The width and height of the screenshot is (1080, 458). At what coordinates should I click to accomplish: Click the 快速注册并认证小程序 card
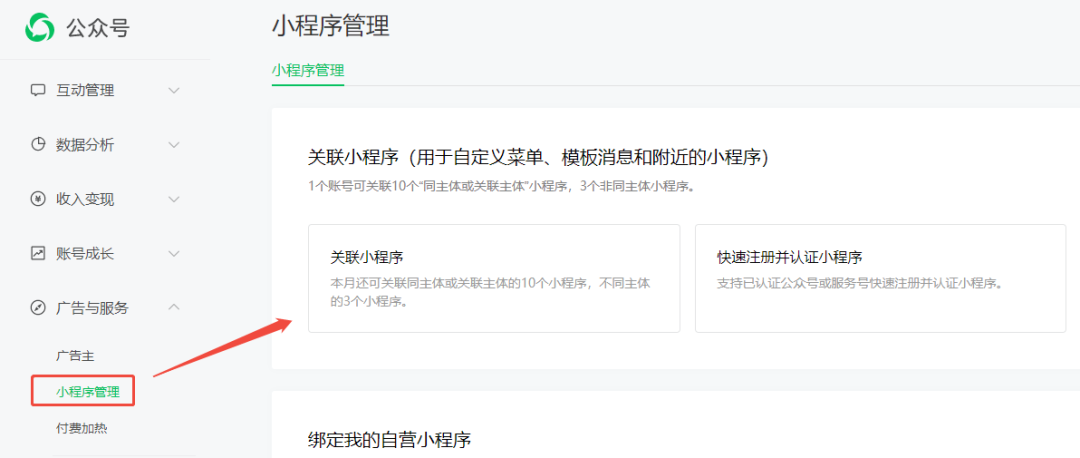click(880, 278)
